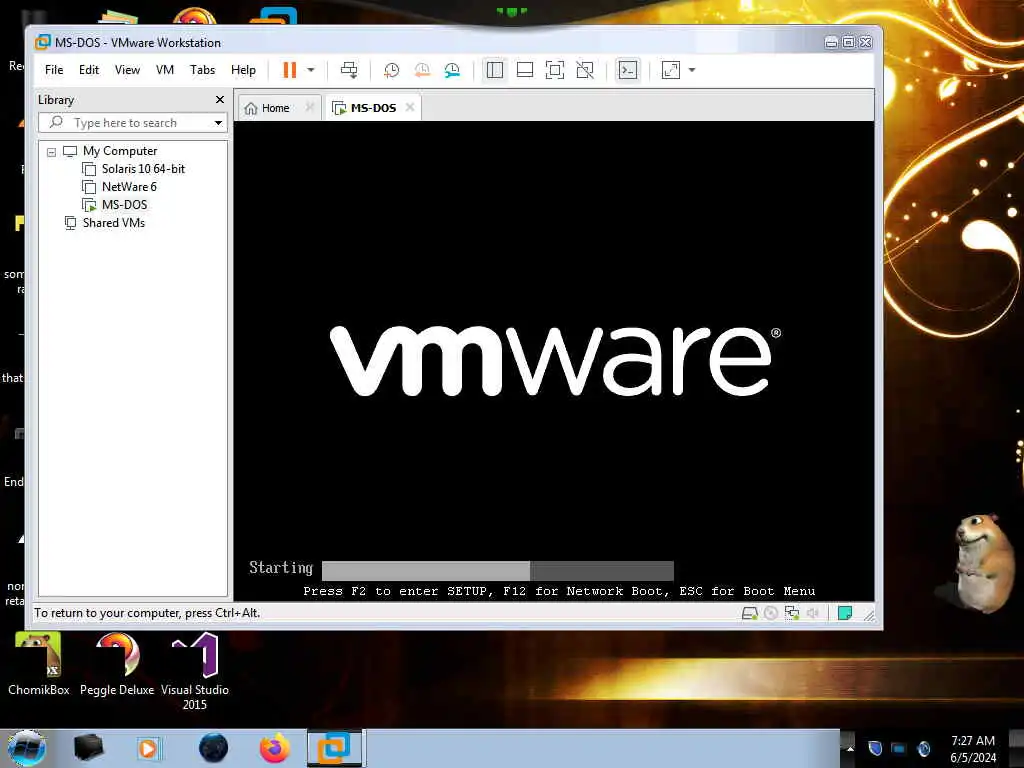Open the snapshot manager icon

point(452,70)
